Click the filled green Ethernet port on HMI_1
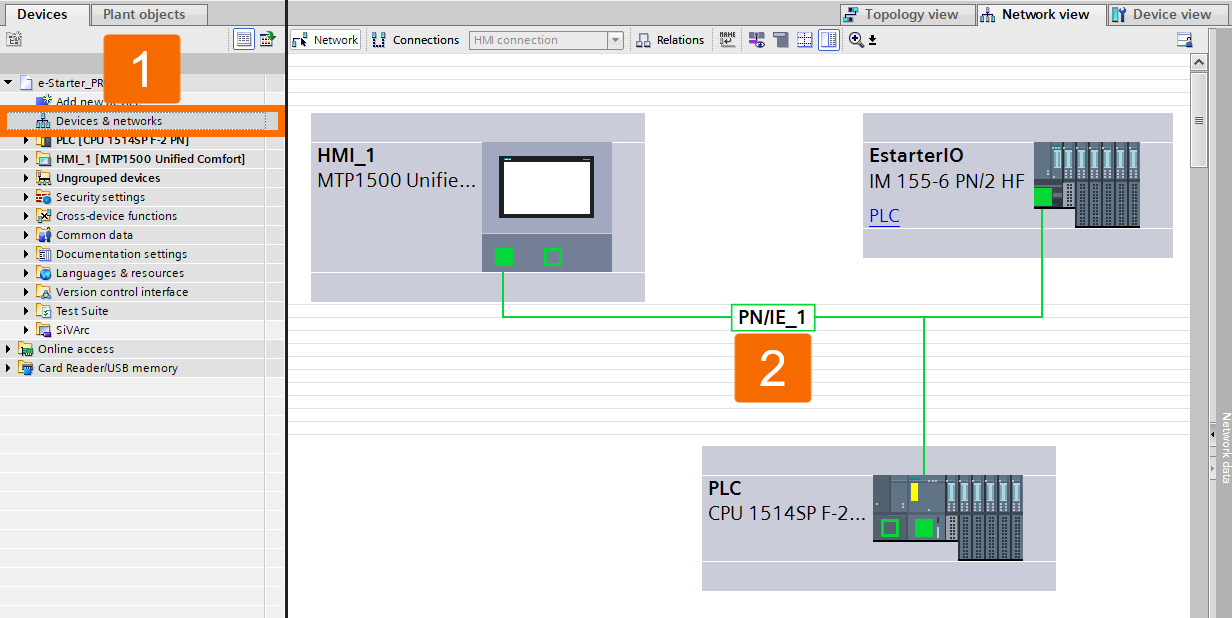The image size is (1232, 618). pos(505,256)
